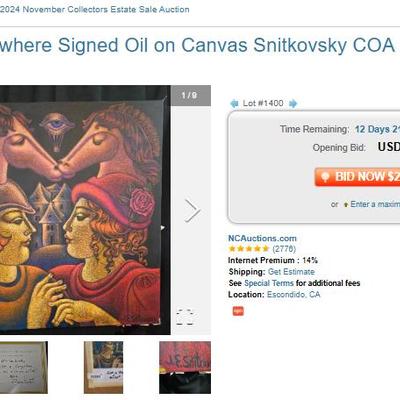Select the framed artwork thumbnail
400x400 pixels.
(x=103, y=367)
